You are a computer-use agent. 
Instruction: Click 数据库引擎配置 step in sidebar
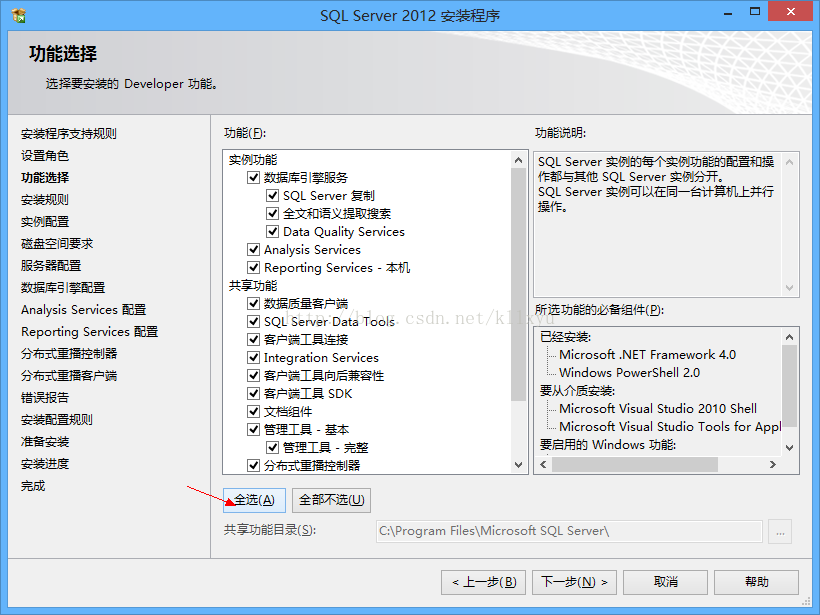(63, 288)
